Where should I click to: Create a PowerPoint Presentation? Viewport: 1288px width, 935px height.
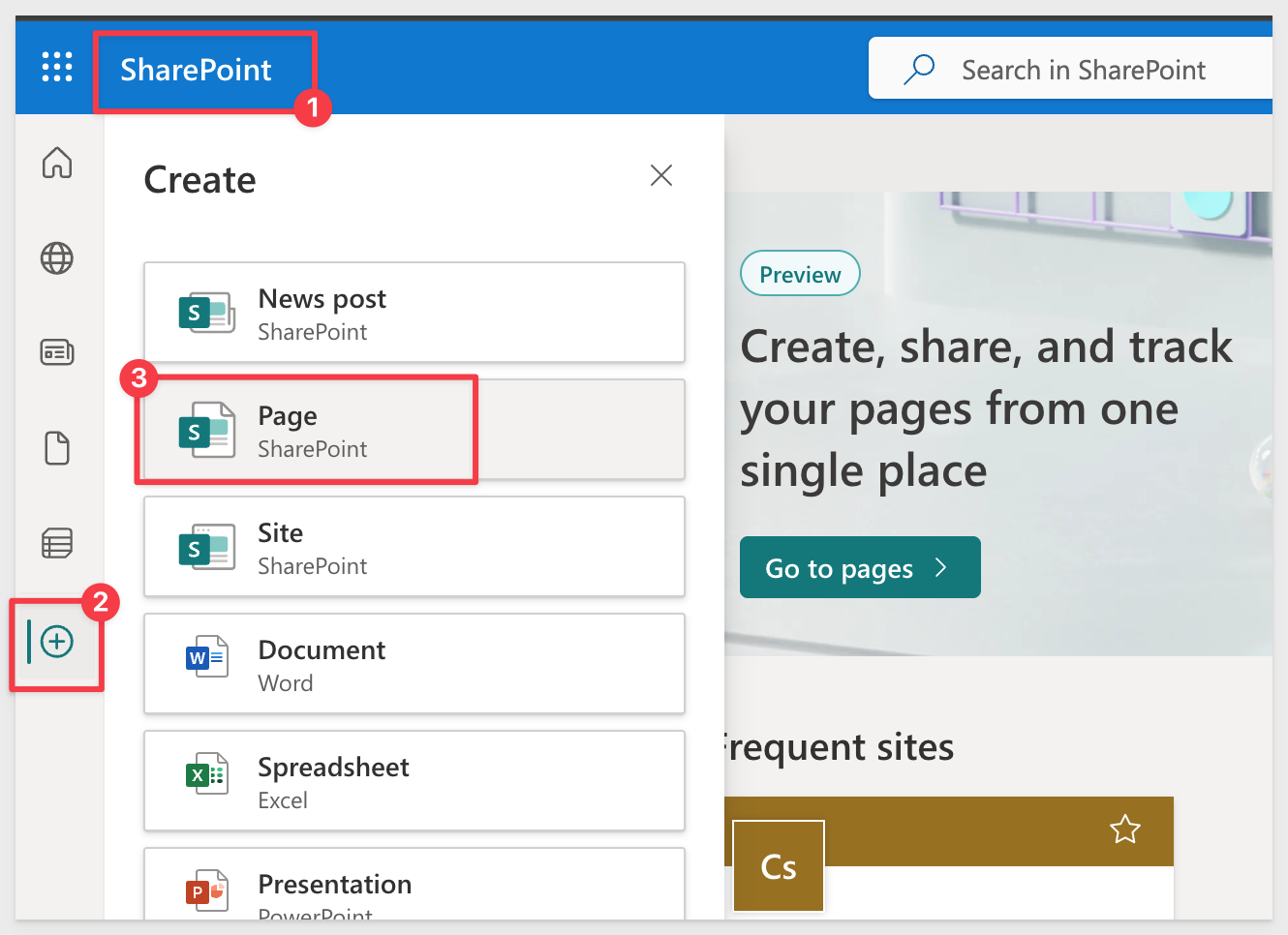[x=414, y=885]
